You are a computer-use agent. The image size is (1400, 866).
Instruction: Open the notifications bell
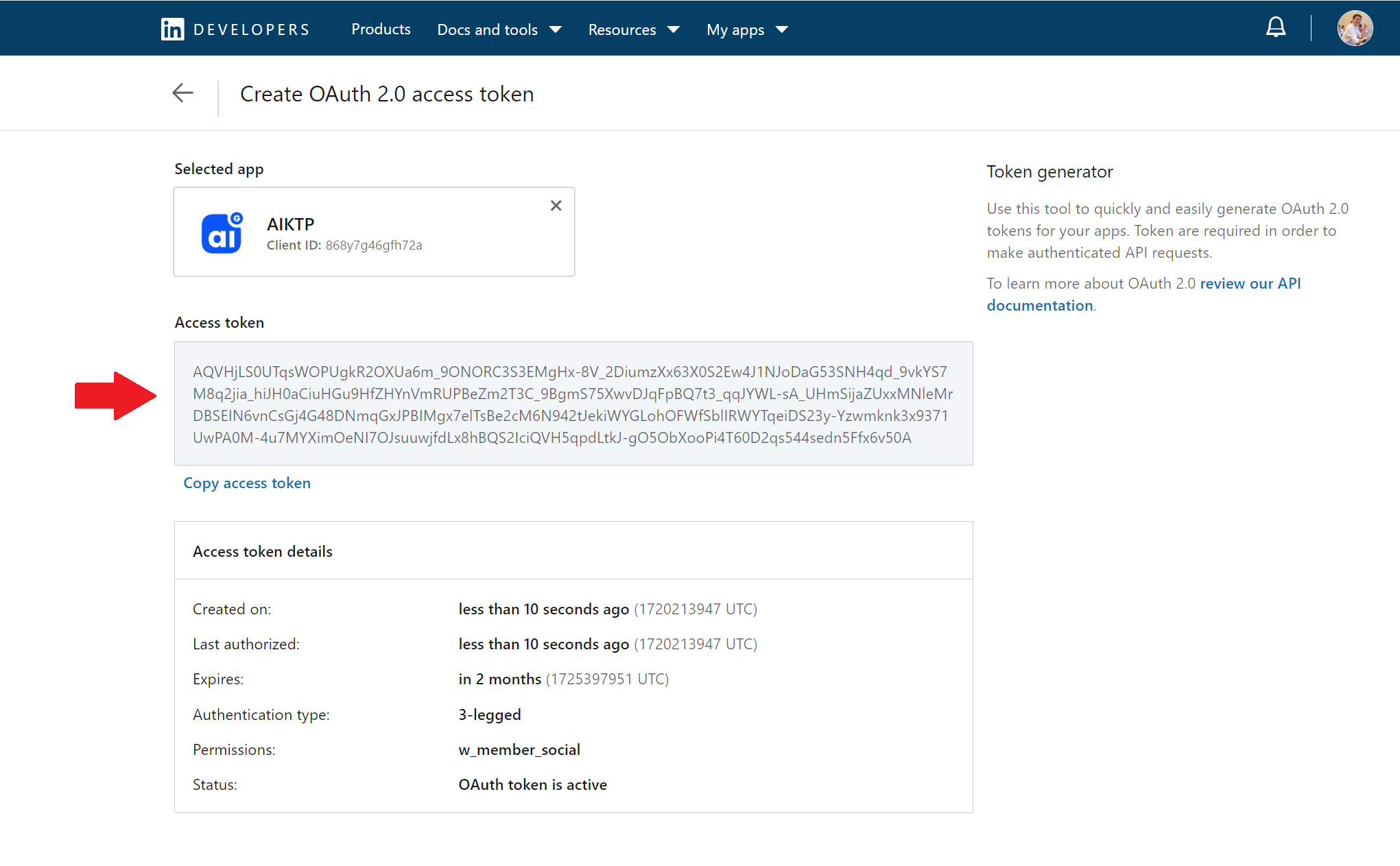1275,27
